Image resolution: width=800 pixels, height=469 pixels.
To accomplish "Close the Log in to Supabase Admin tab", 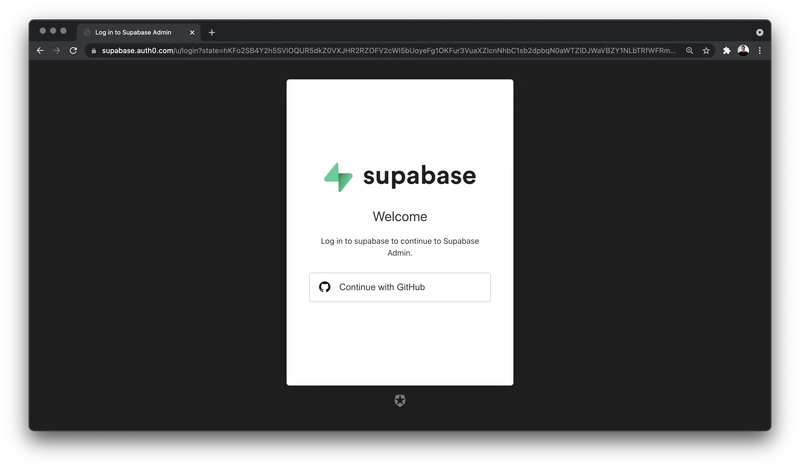I will coord(192,32).
